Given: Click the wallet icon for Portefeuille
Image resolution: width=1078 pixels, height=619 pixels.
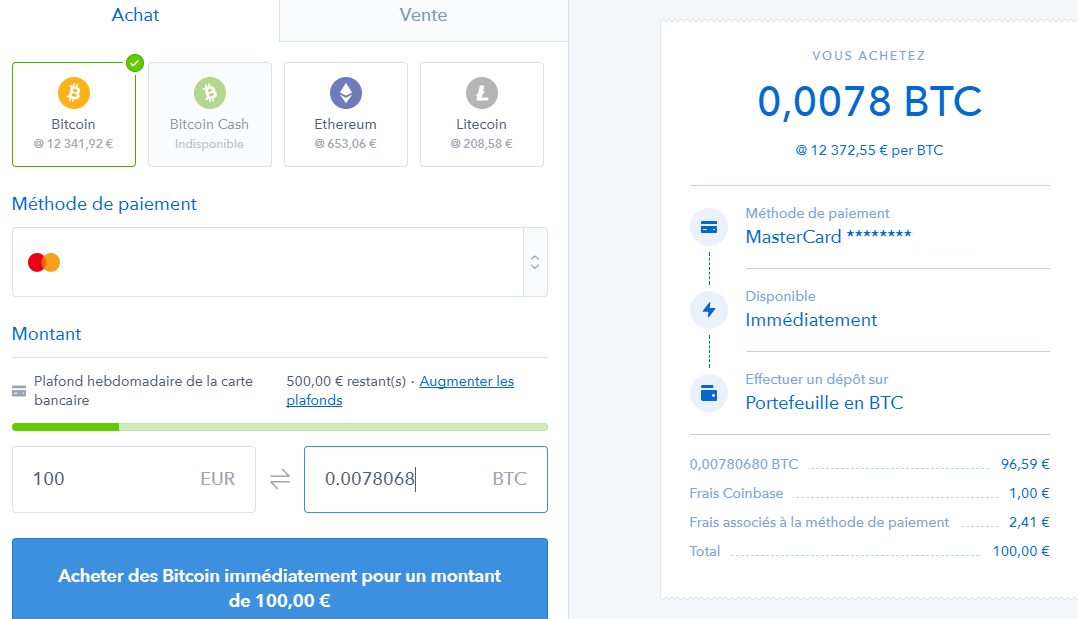Looking at the screenshot, I should coord(709,393).
